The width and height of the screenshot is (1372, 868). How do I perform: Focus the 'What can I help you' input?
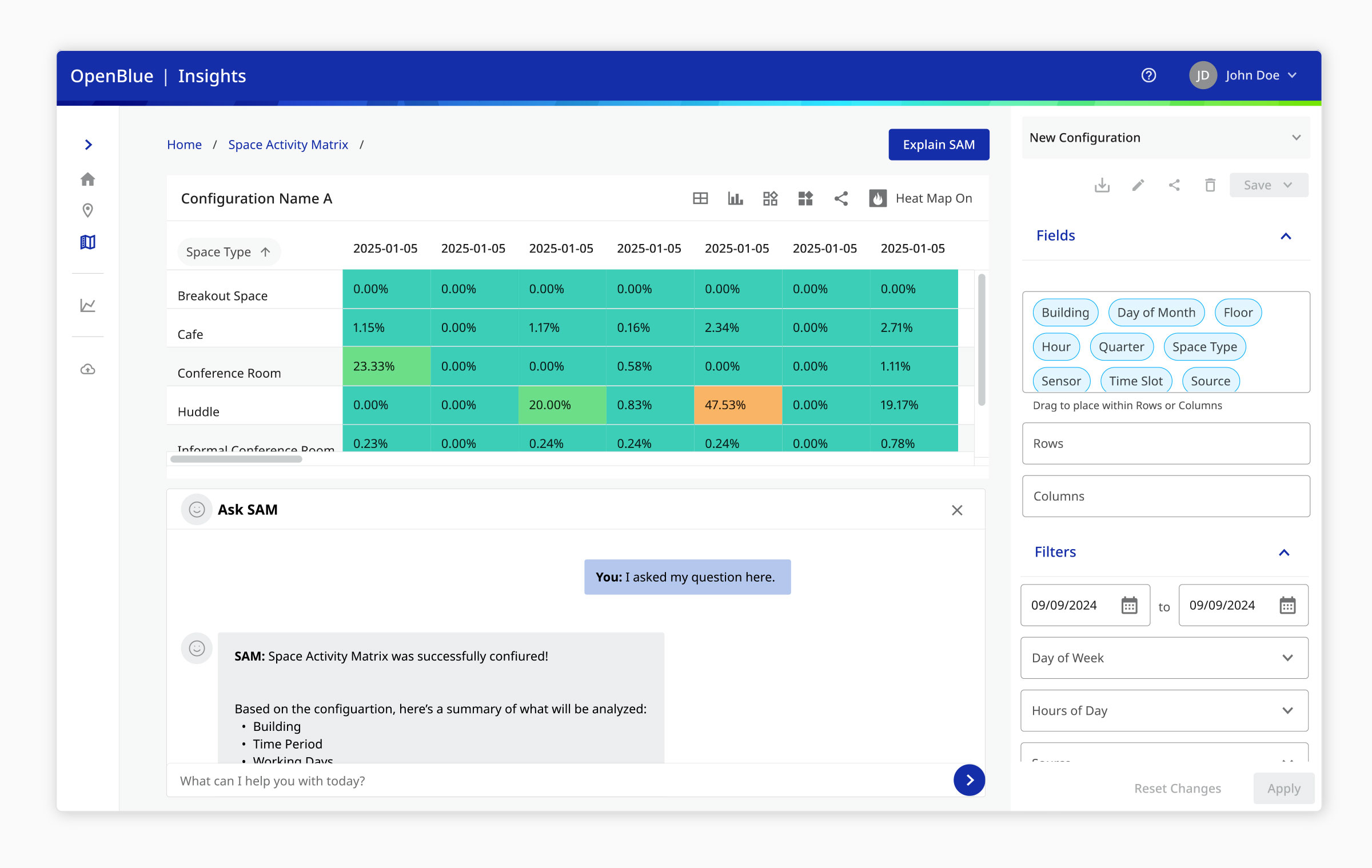tap(560, 781)
